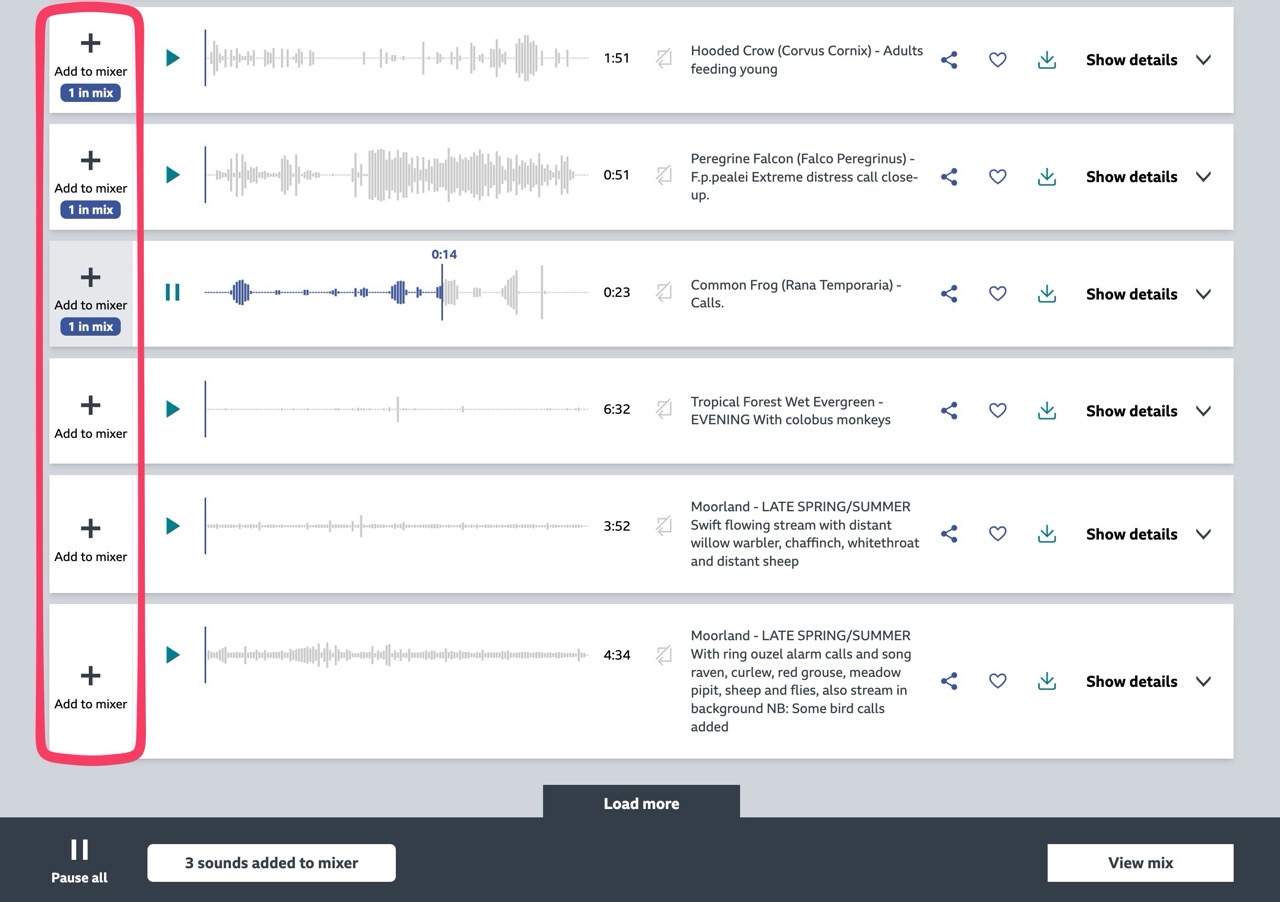Open the View mix panel
The image size is (1280, 902).
coord(1139,862)
